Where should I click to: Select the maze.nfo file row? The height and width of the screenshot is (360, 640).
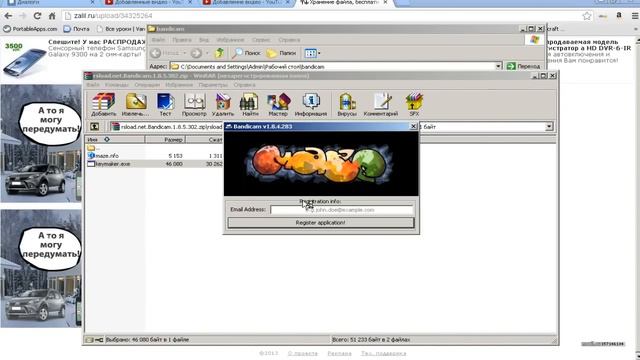(x=154, y=156)
